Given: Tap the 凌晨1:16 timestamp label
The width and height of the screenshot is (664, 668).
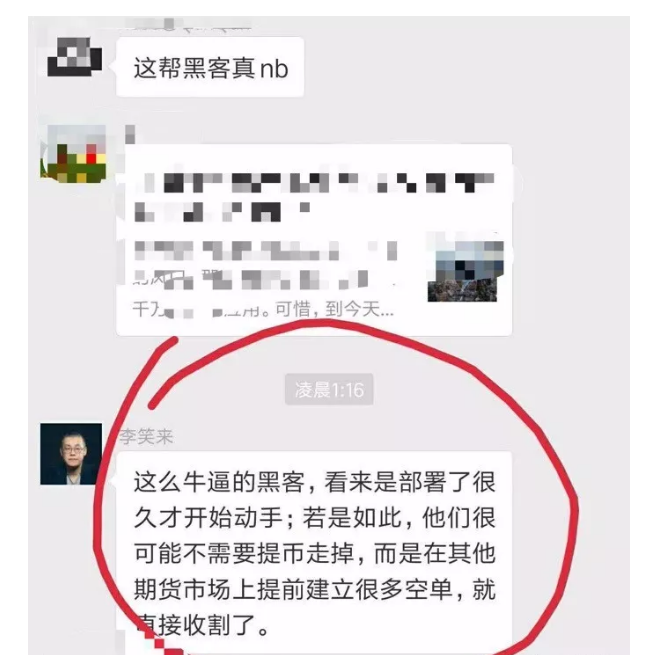Looking at the screenshot, I should click(329, 389).
